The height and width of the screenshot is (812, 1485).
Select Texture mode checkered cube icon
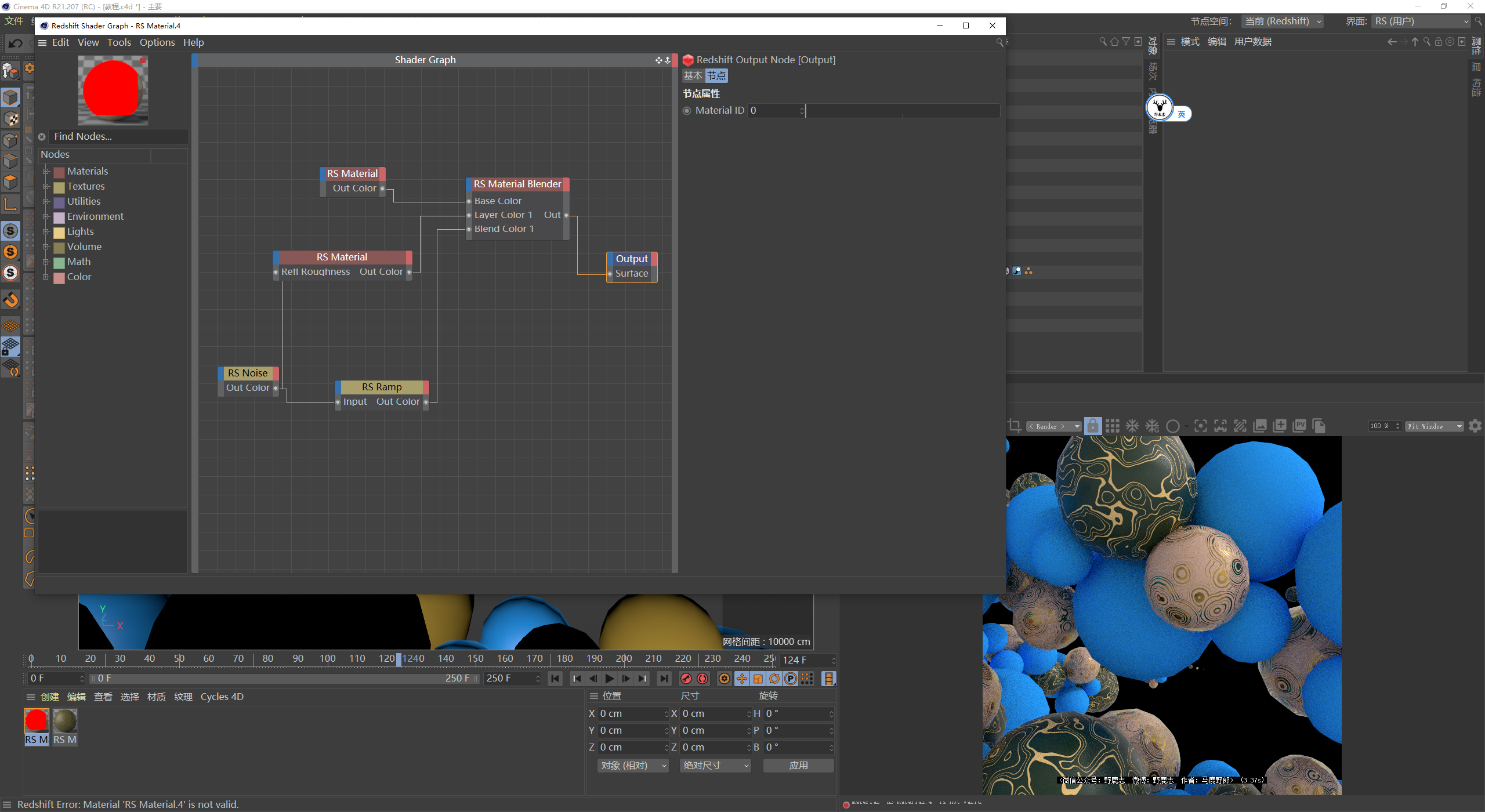pos(10,119)
